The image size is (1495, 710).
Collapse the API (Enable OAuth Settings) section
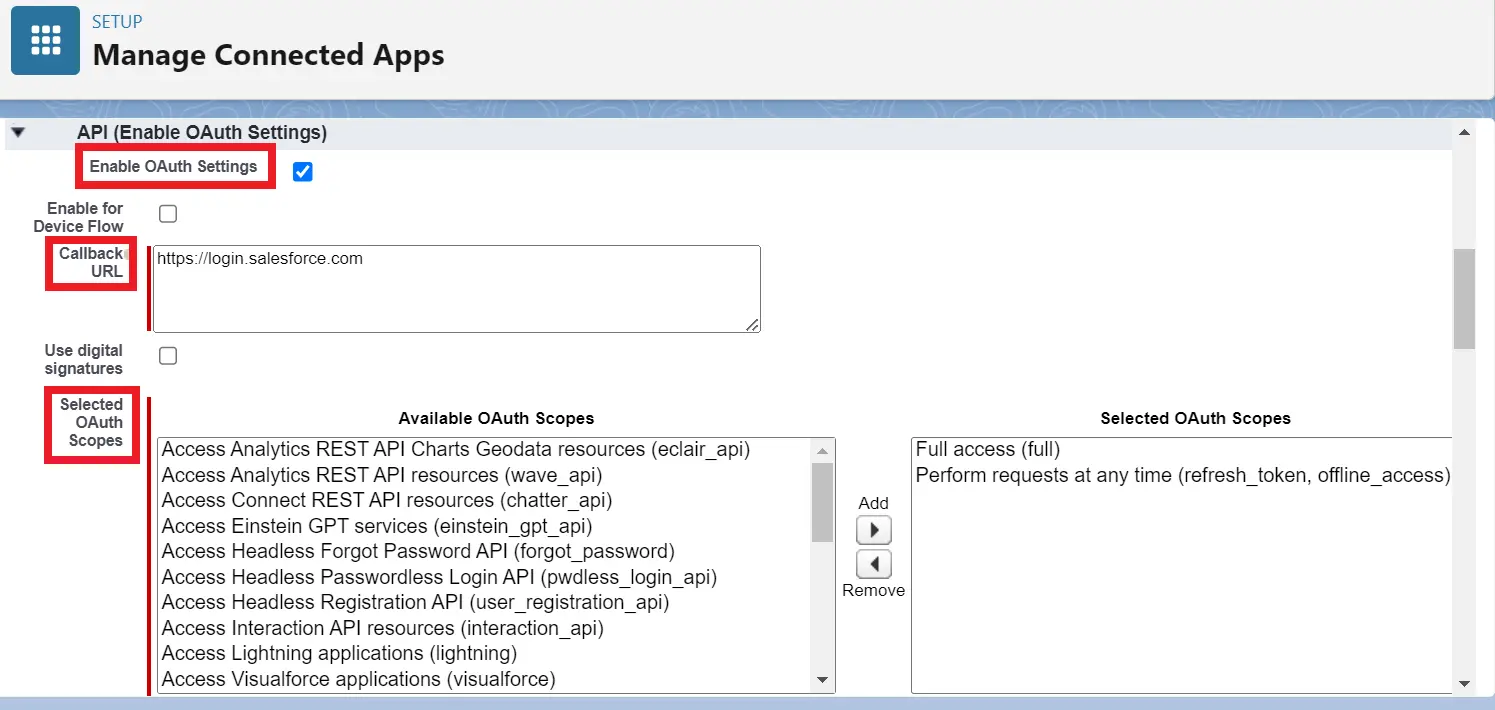pyautogui.click(x=17, y=131)
